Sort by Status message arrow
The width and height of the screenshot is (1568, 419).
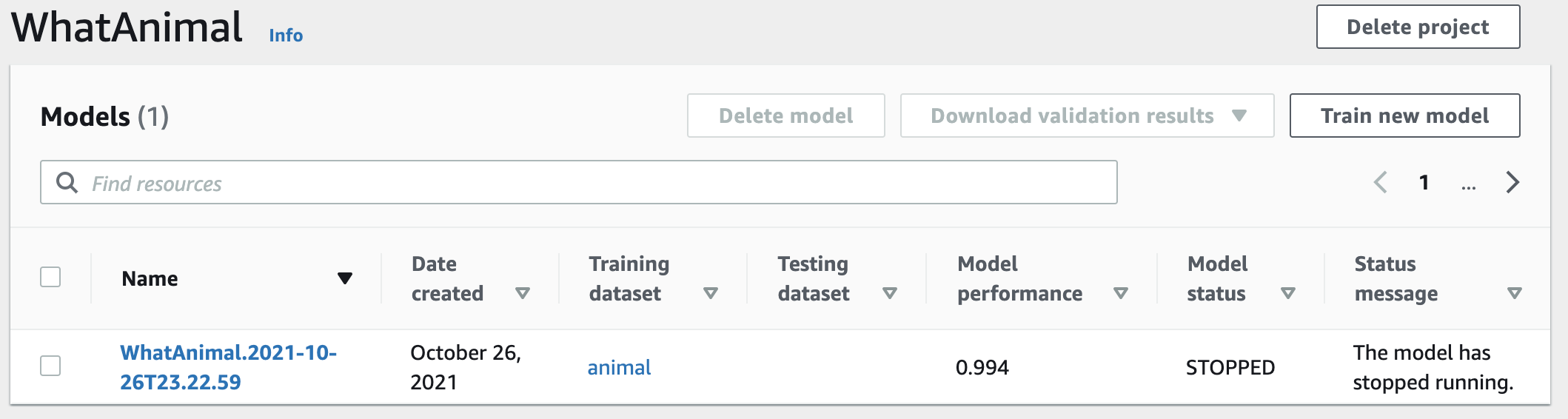pyautogui.click(x=1515, y=294)
